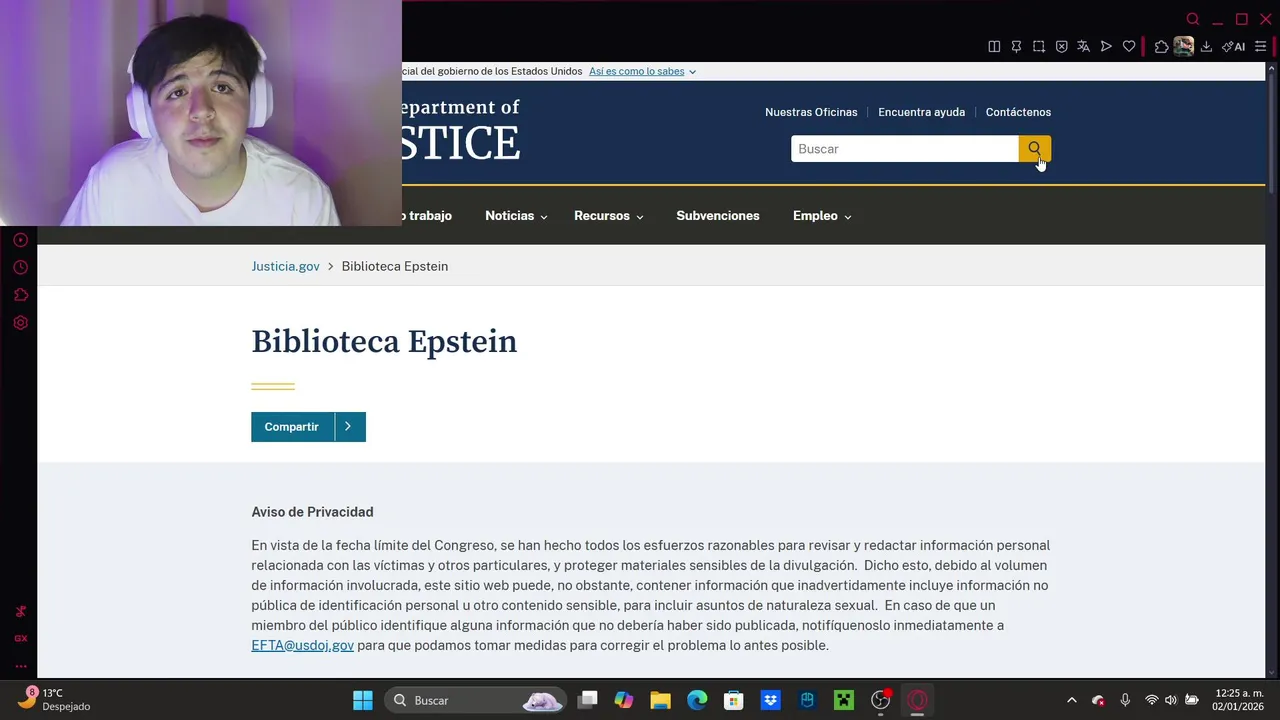Screen dimensions: 1280x720
Task: Open Microsoft Edge from taskbar
Action: coord(697,700)
